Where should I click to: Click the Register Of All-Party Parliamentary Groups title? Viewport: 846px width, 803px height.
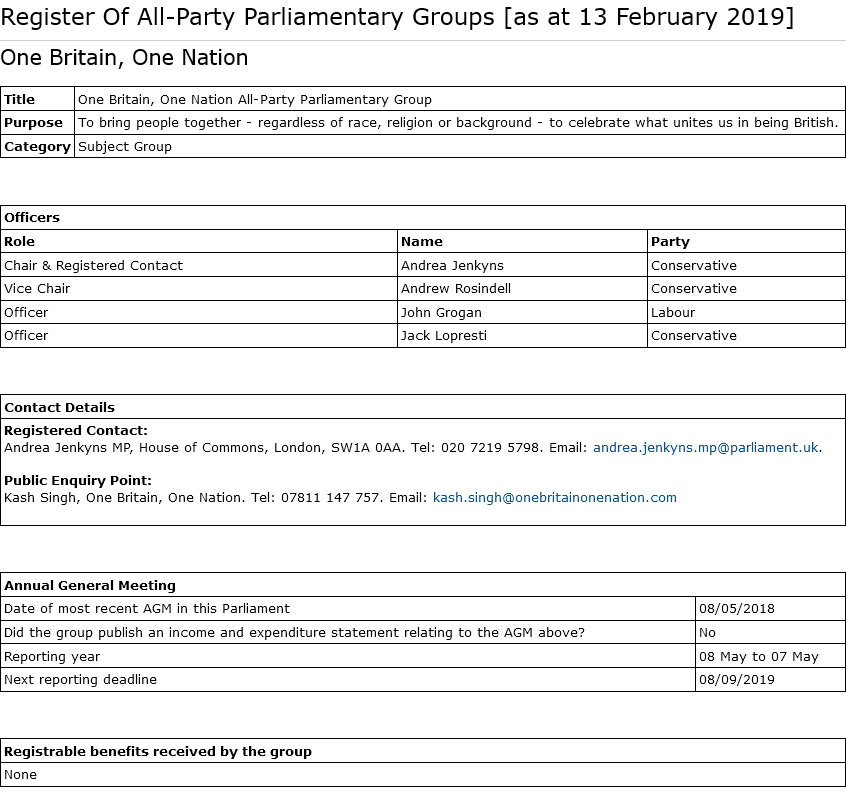[x=397, y=17]
